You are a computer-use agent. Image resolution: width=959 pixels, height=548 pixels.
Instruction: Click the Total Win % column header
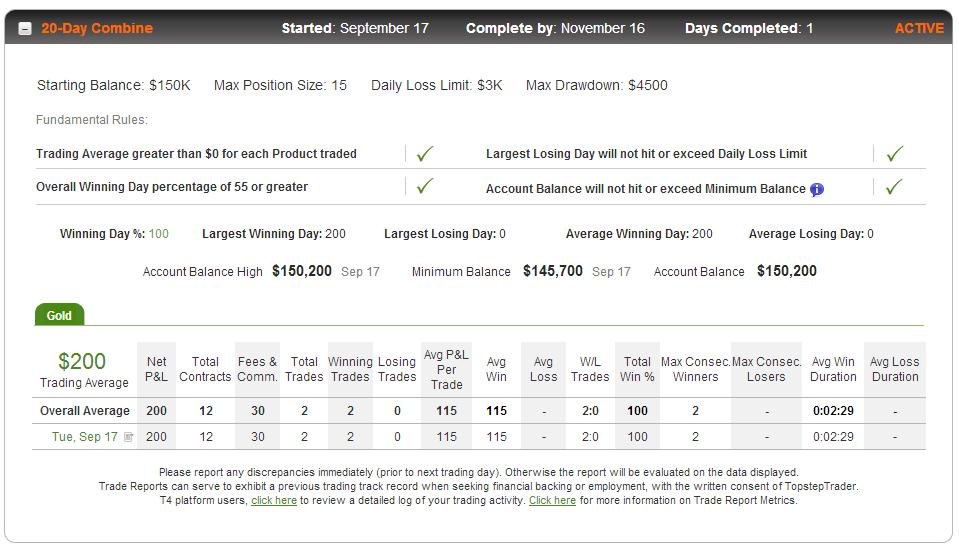click(637, 369)
